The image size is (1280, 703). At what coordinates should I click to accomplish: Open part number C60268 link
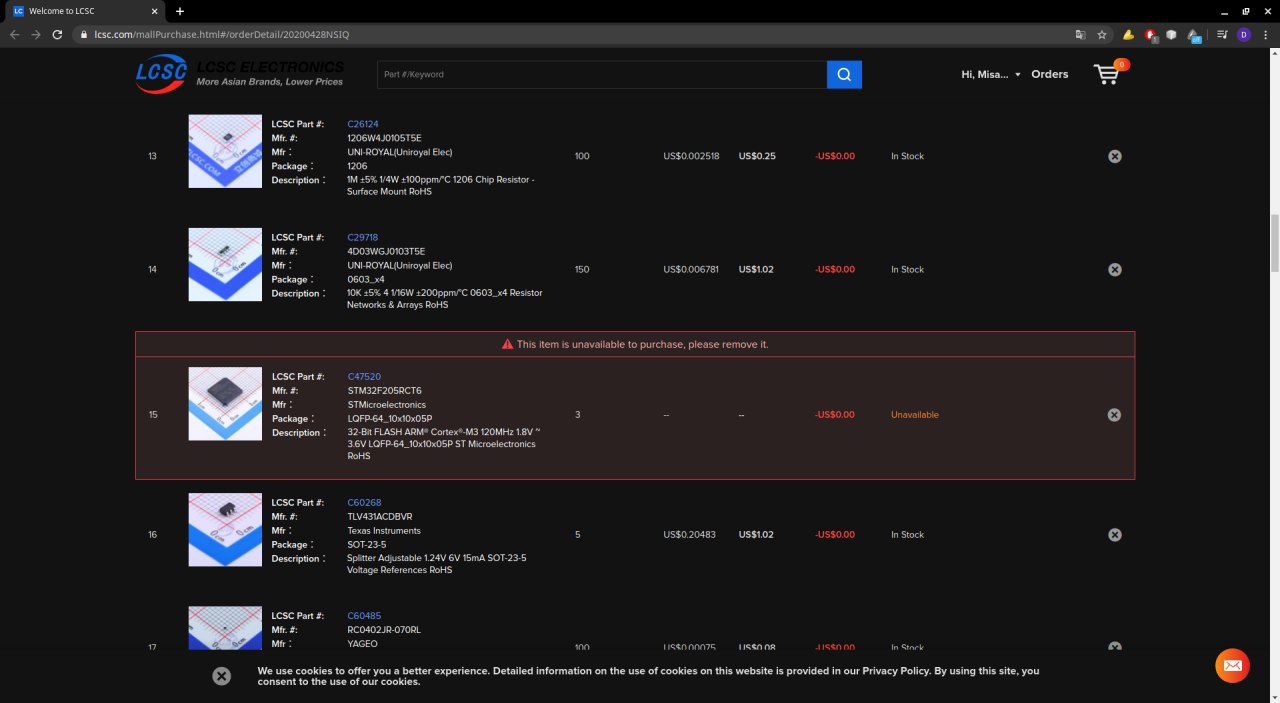tap(364, 503)
